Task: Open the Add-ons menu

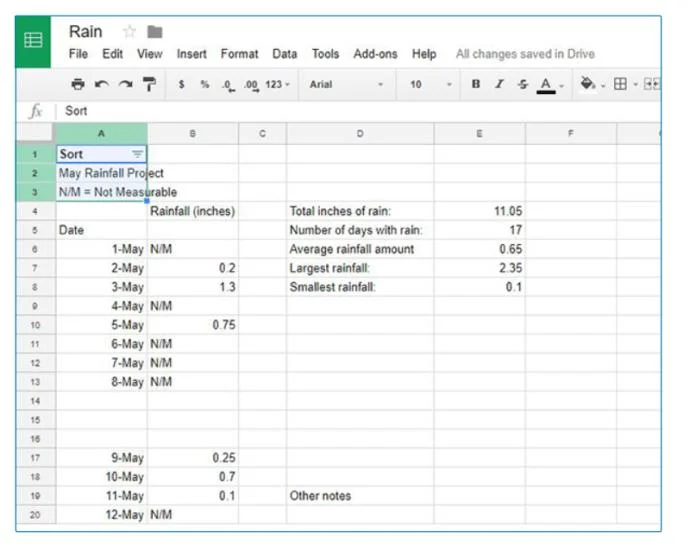Action: pyautogui.click(x=375, y=54)
